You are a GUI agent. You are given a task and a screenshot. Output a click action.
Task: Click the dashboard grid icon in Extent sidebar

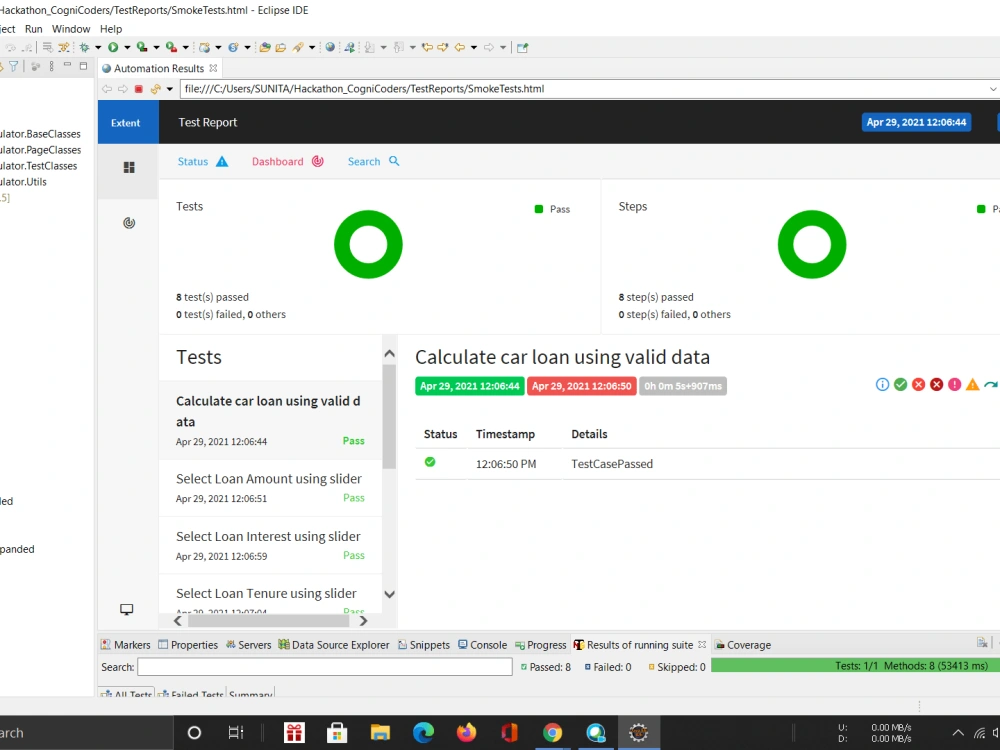point(127,167)
